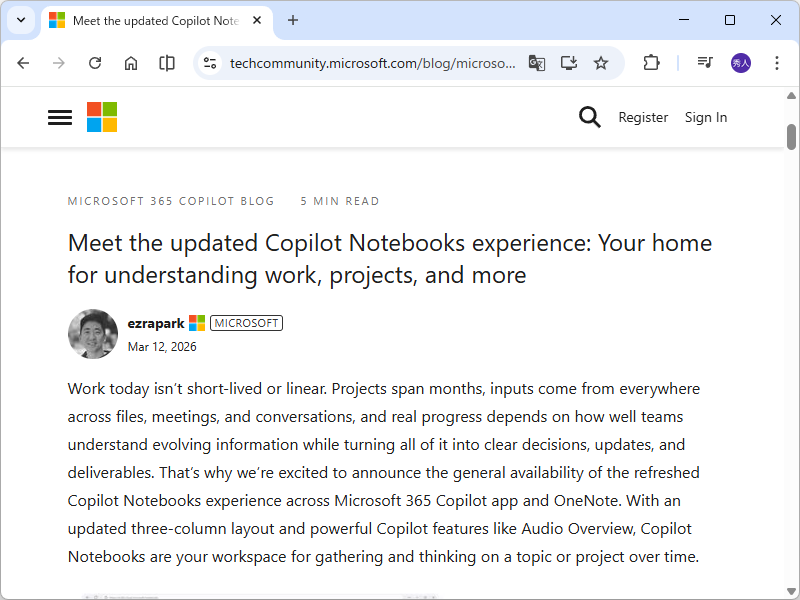The image size is (800, 600).
Task: Install app icon in address bar
Action: 569,63
